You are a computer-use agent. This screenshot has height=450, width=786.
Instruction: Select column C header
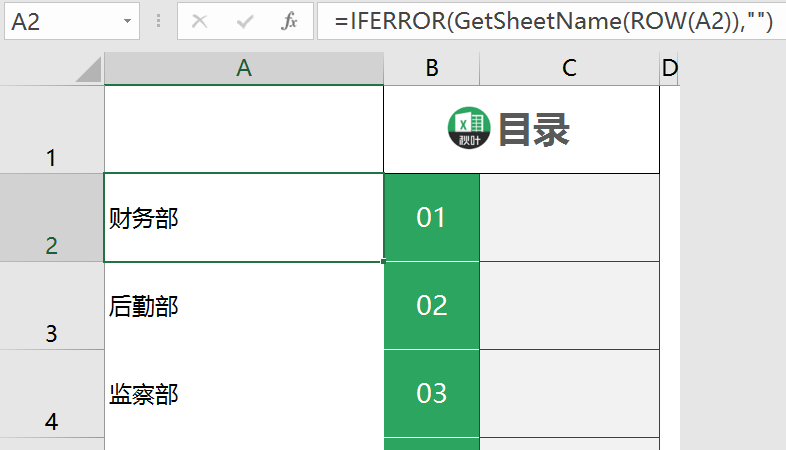569,68
